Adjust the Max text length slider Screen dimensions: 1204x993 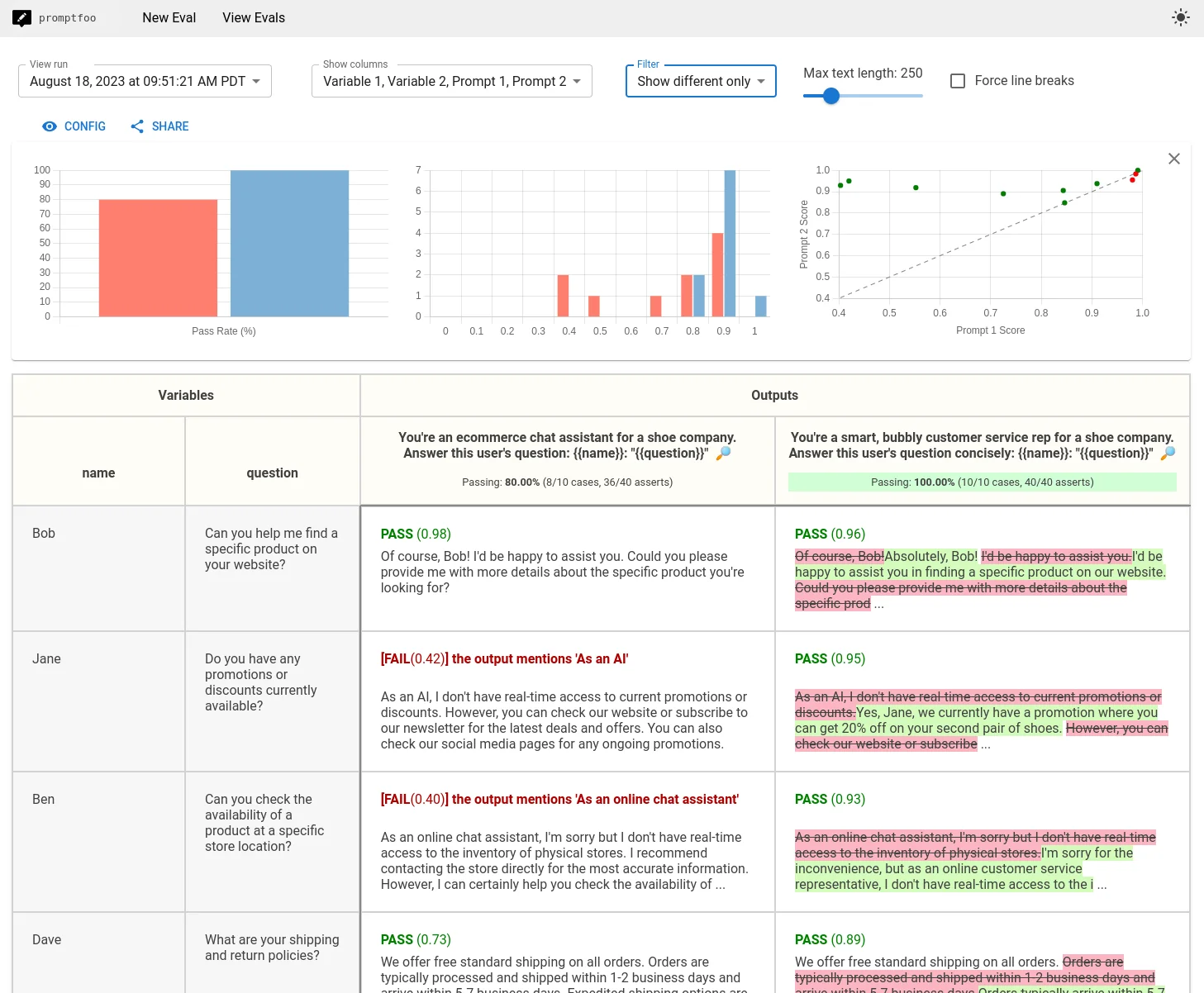tap(830, 96)
